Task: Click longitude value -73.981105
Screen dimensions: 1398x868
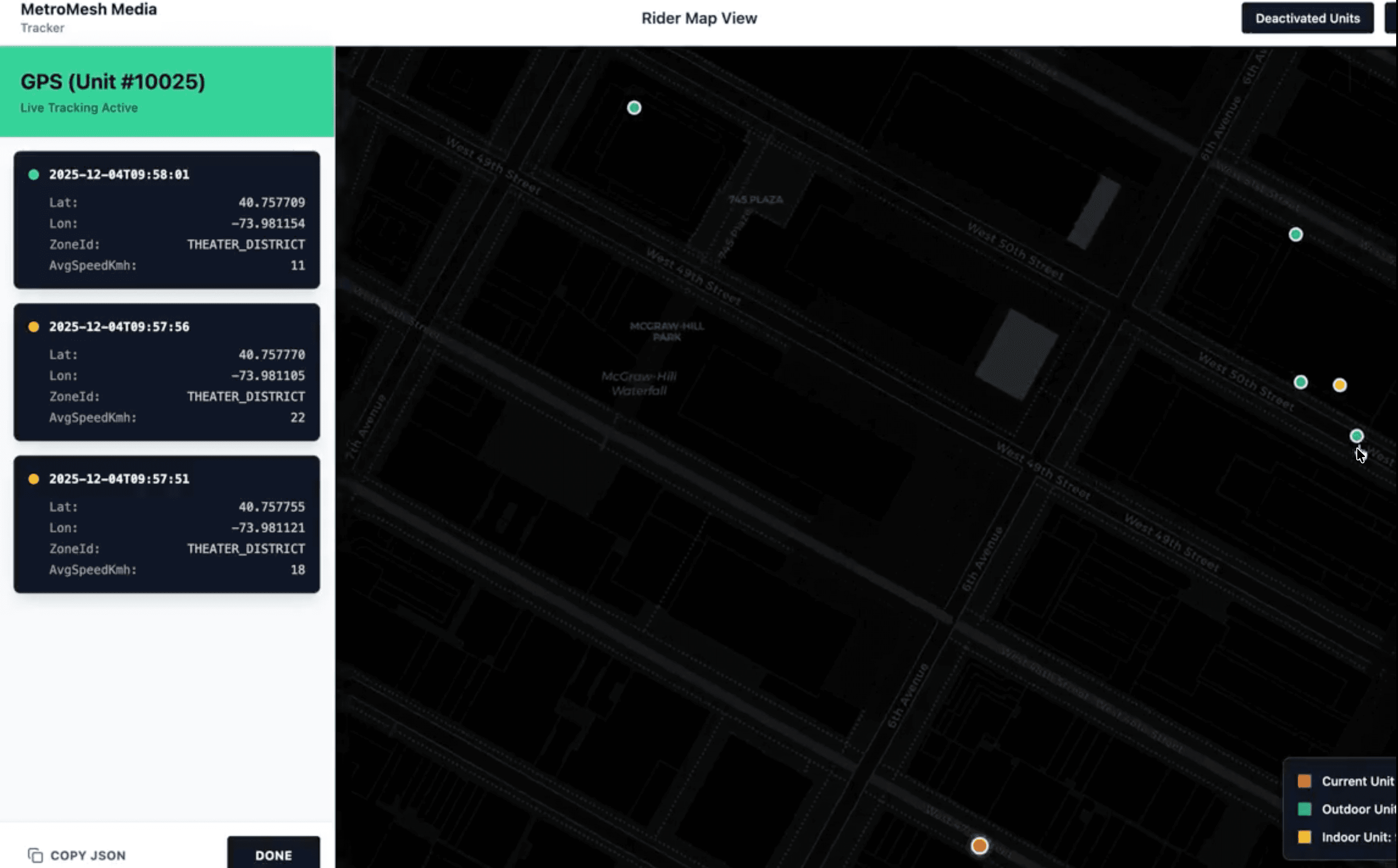Action: [x=268, y=375]
